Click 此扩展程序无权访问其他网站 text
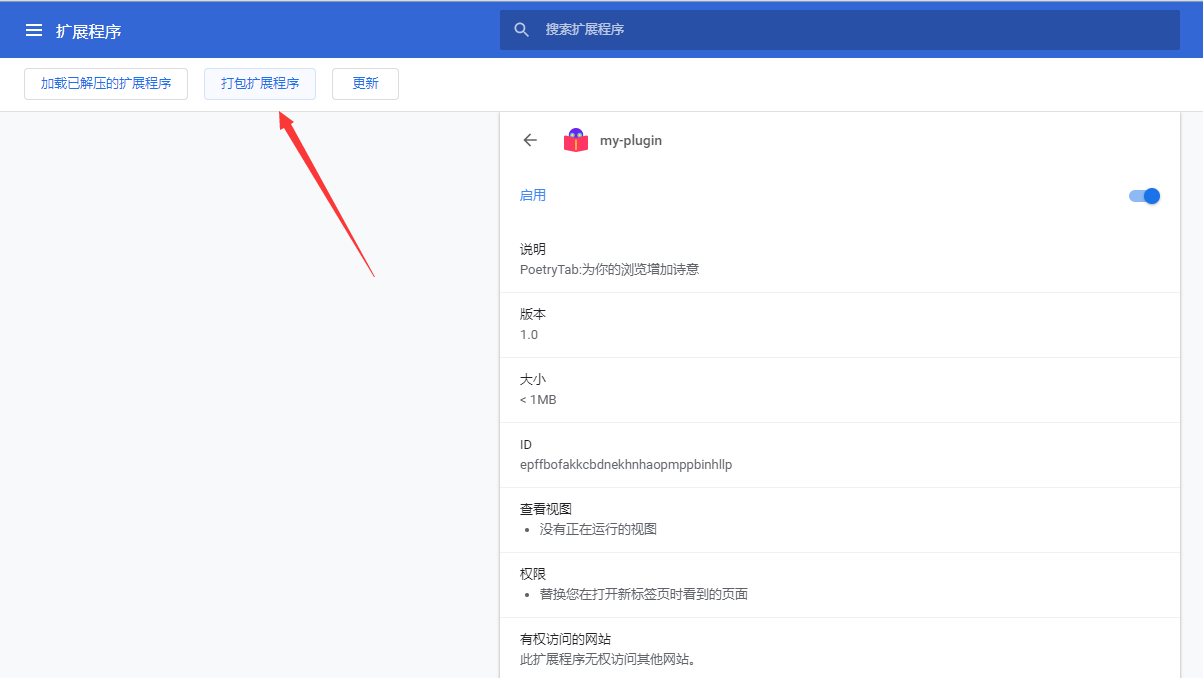 [608, 659]
